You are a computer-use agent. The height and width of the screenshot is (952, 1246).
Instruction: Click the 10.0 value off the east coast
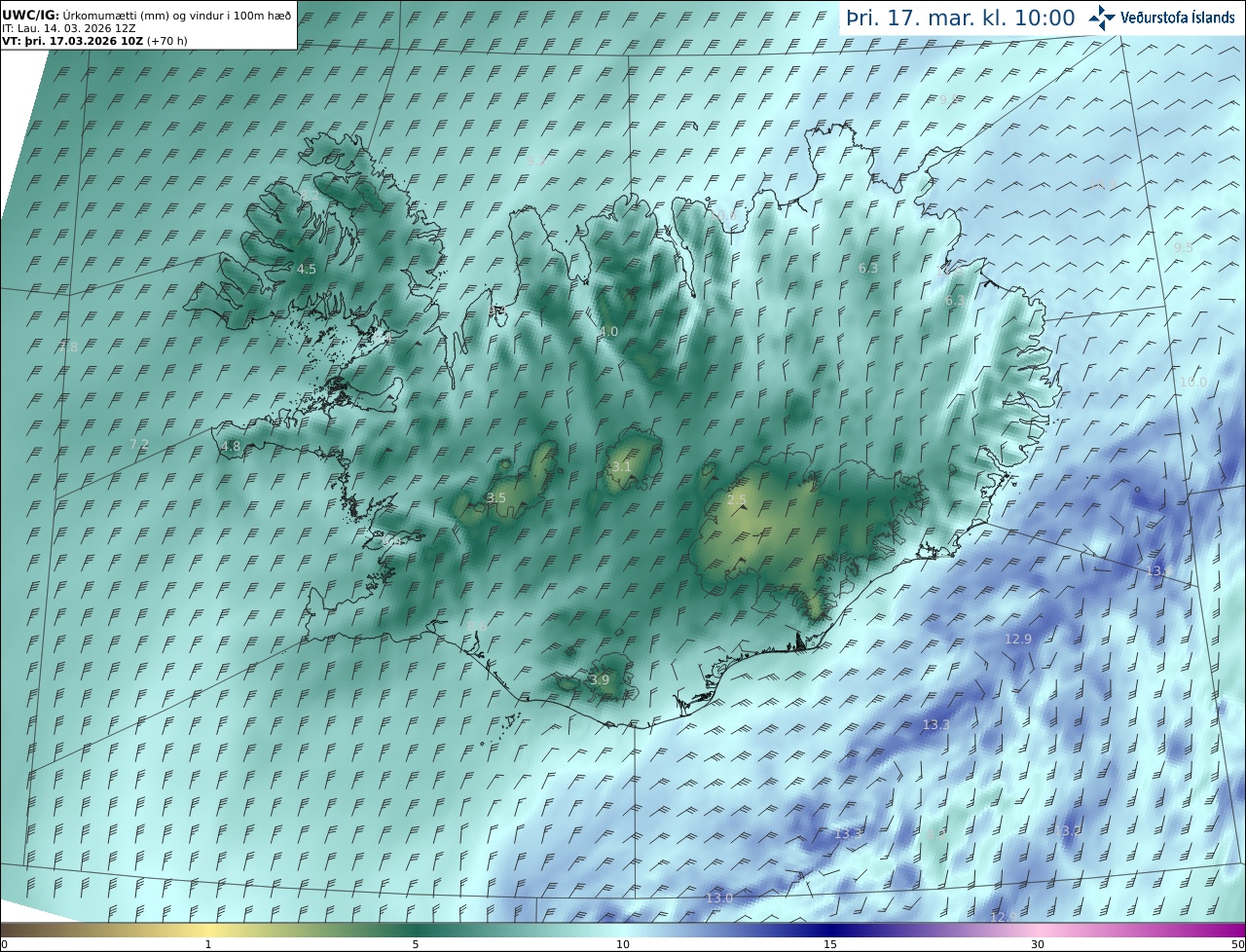[1192, 382]
